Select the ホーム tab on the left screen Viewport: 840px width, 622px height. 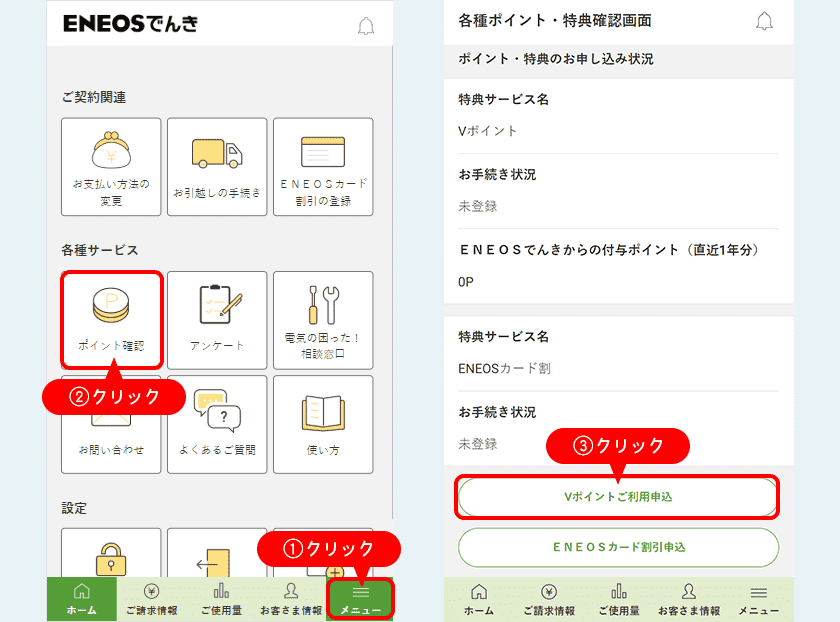(81, 599)
